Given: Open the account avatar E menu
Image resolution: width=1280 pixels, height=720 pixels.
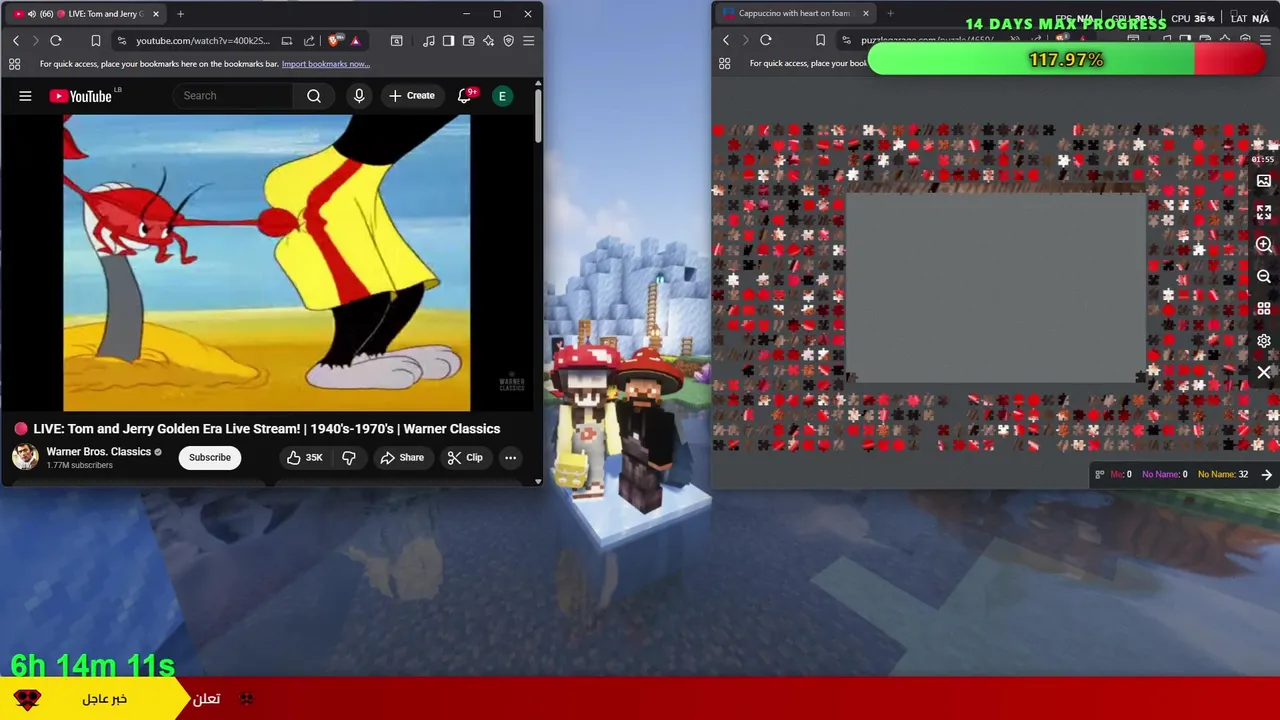Looking at the screenshot, I should tap(503, 96).
